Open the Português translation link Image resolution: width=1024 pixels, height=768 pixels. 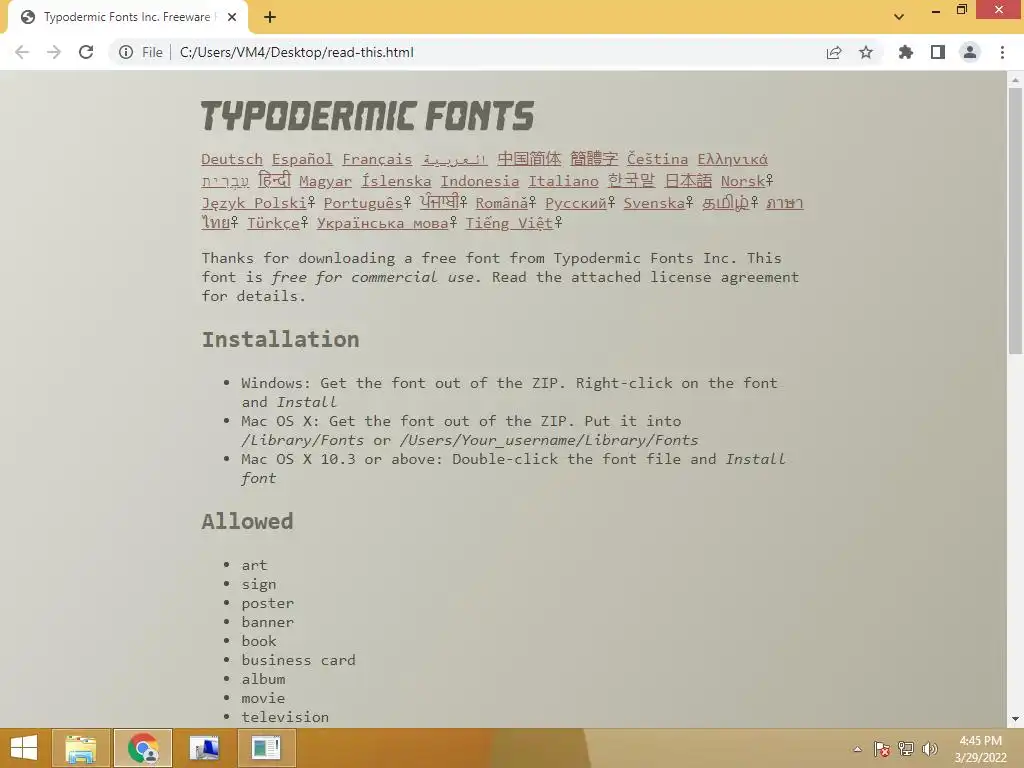click(363, 203)
